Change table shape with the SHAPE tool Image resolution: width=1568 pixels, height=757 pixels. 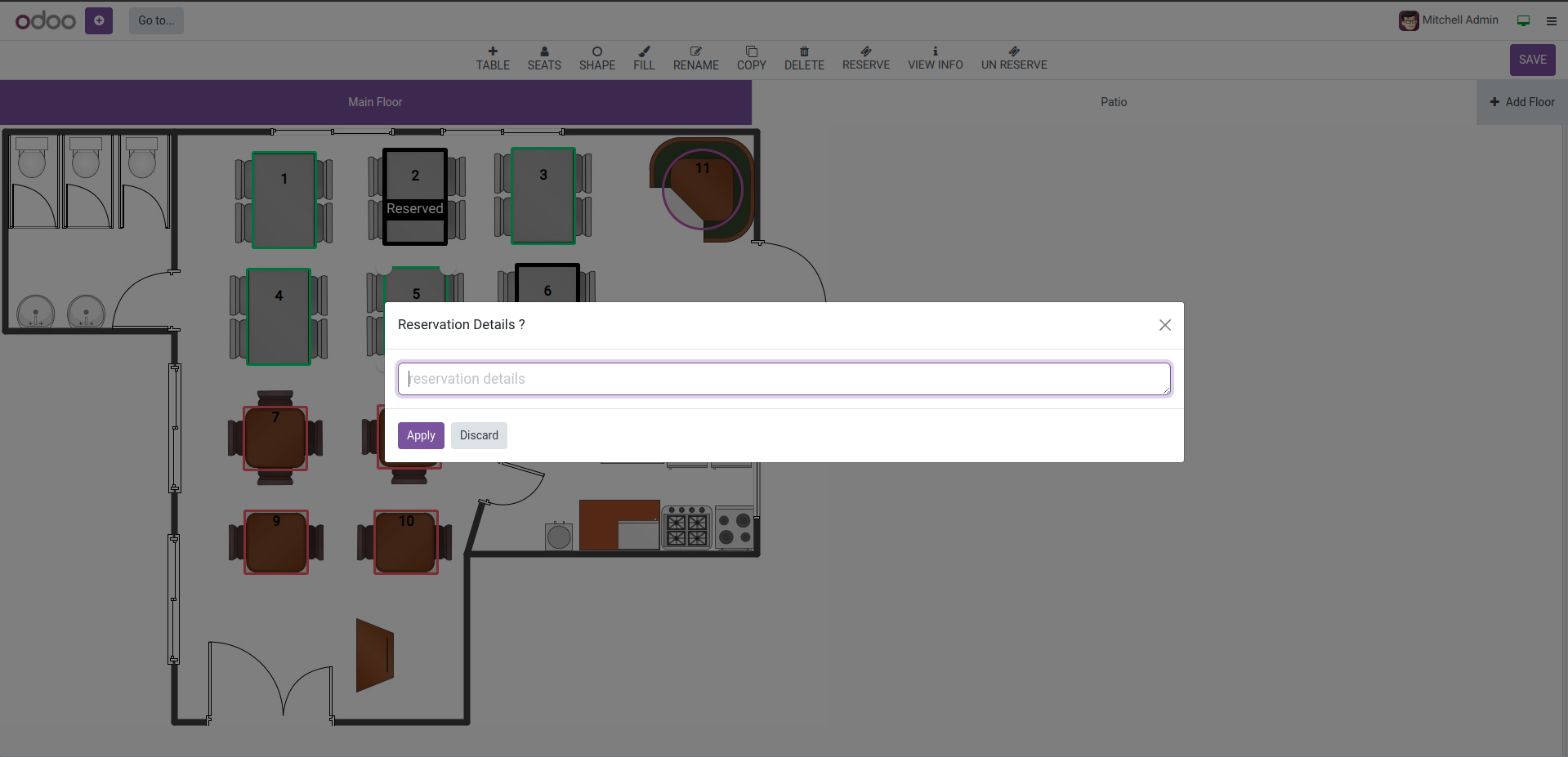coord(597,59)
